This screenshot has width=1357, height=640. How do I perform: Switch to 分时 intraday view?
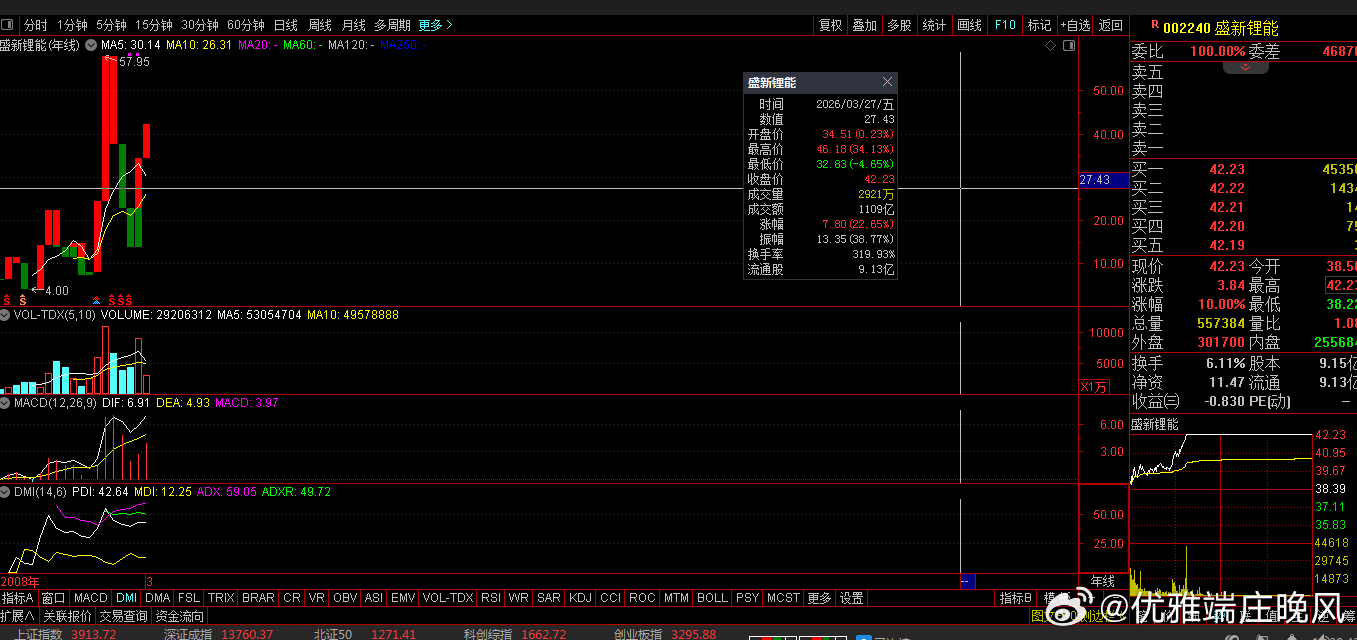35,25
